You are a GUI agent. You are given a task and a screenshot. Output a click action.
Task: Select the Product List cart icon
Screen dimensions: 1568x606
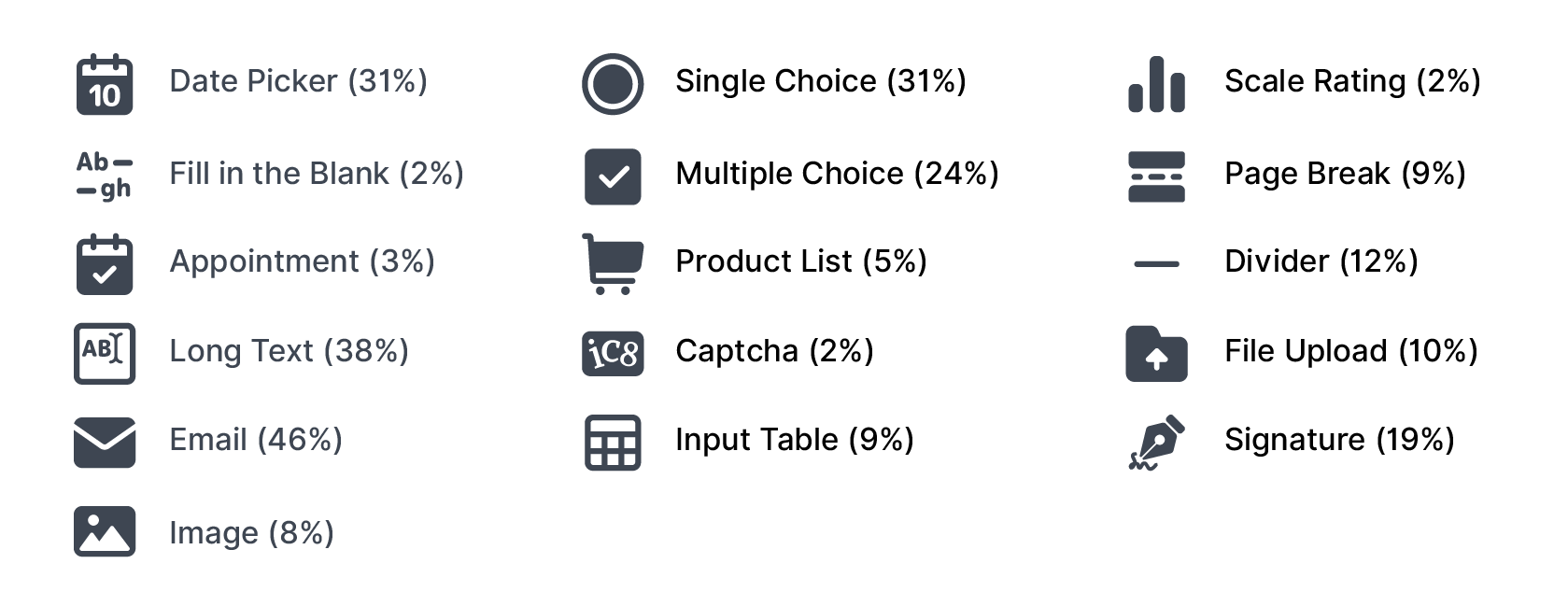pyautogui.click(x=613, y=264)
